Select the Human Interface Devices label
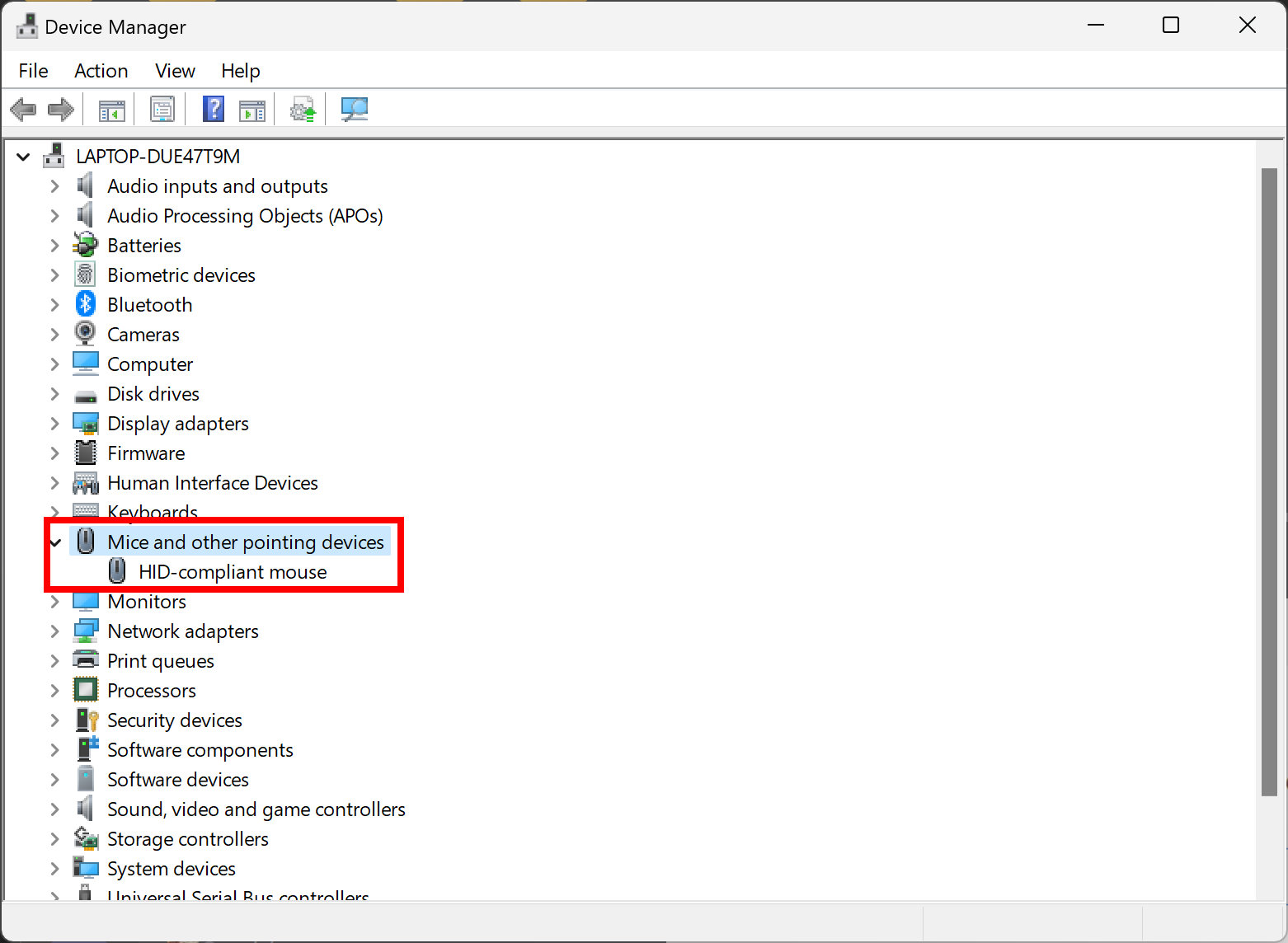Viewport: 1288px width, 943px height. point(213,483)
